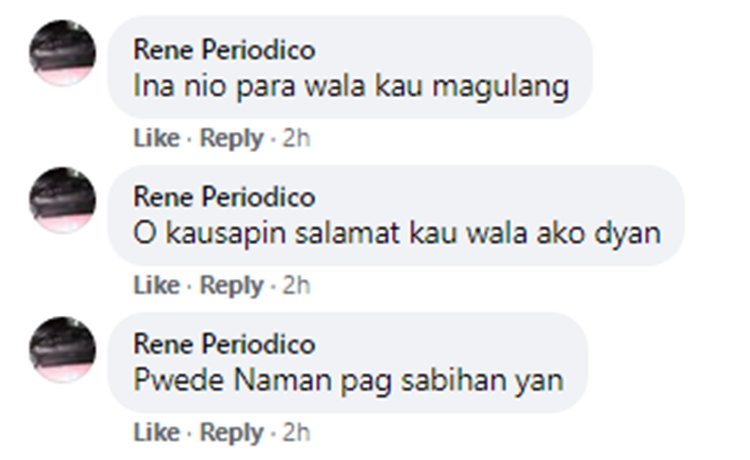Open Rene Periodico name above 'O kausapin' comment

point(224,197)
